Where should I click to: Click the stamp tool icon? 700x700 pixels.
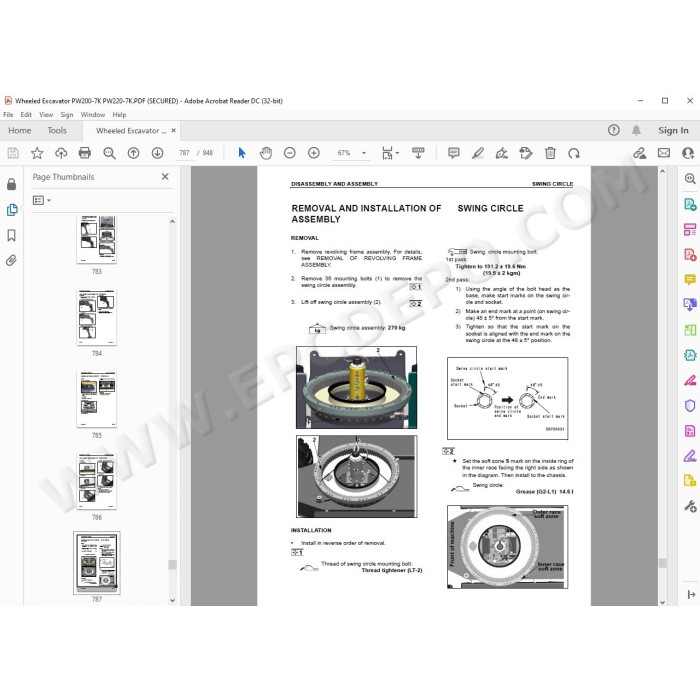[x=526, y=153]
